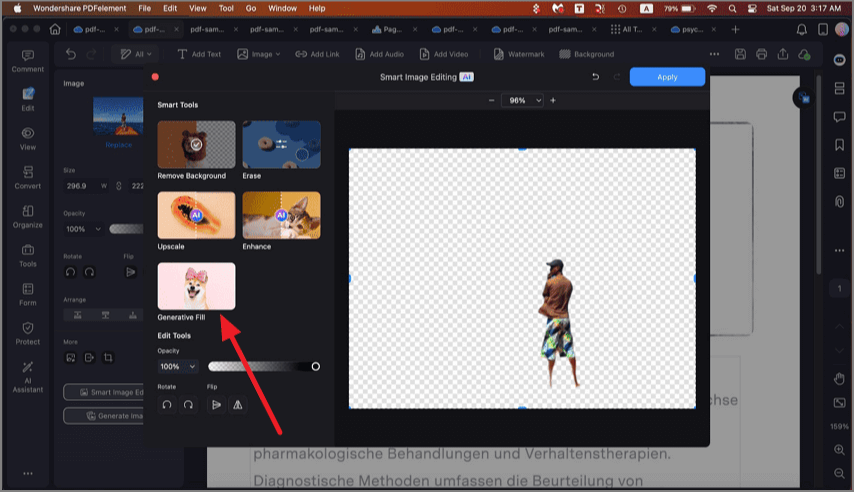
Task: Zoom in with the plus button
Action: [553, 101]
